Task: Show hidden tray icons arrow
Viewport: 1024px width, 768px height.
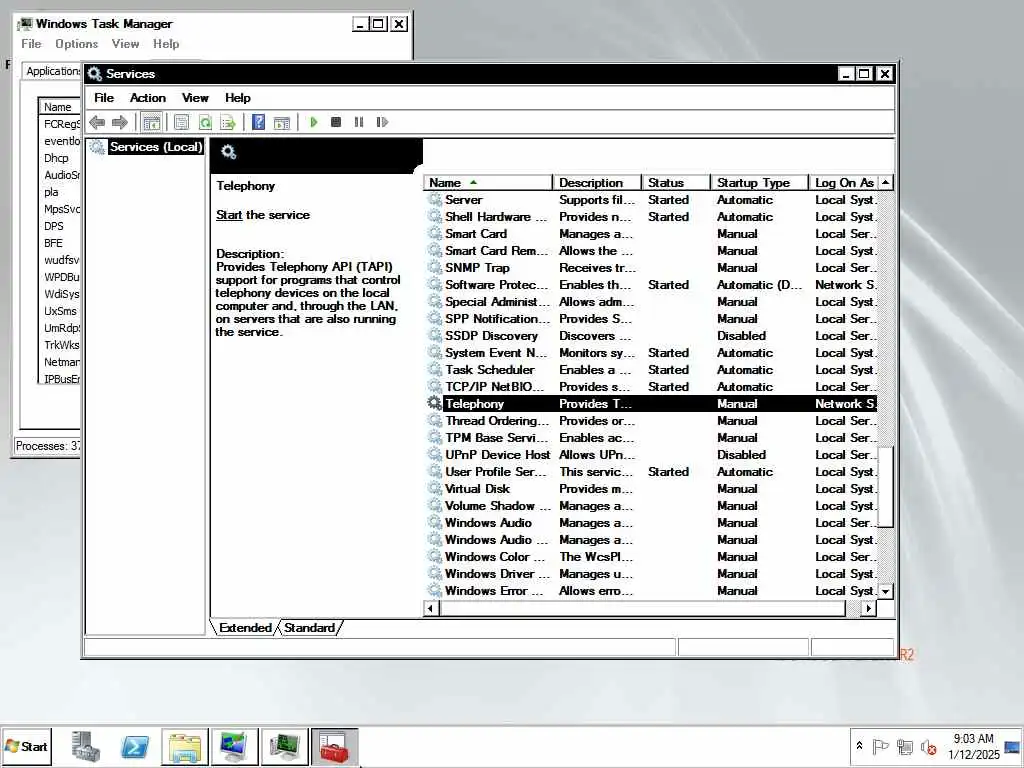Action: click(859, 746)
